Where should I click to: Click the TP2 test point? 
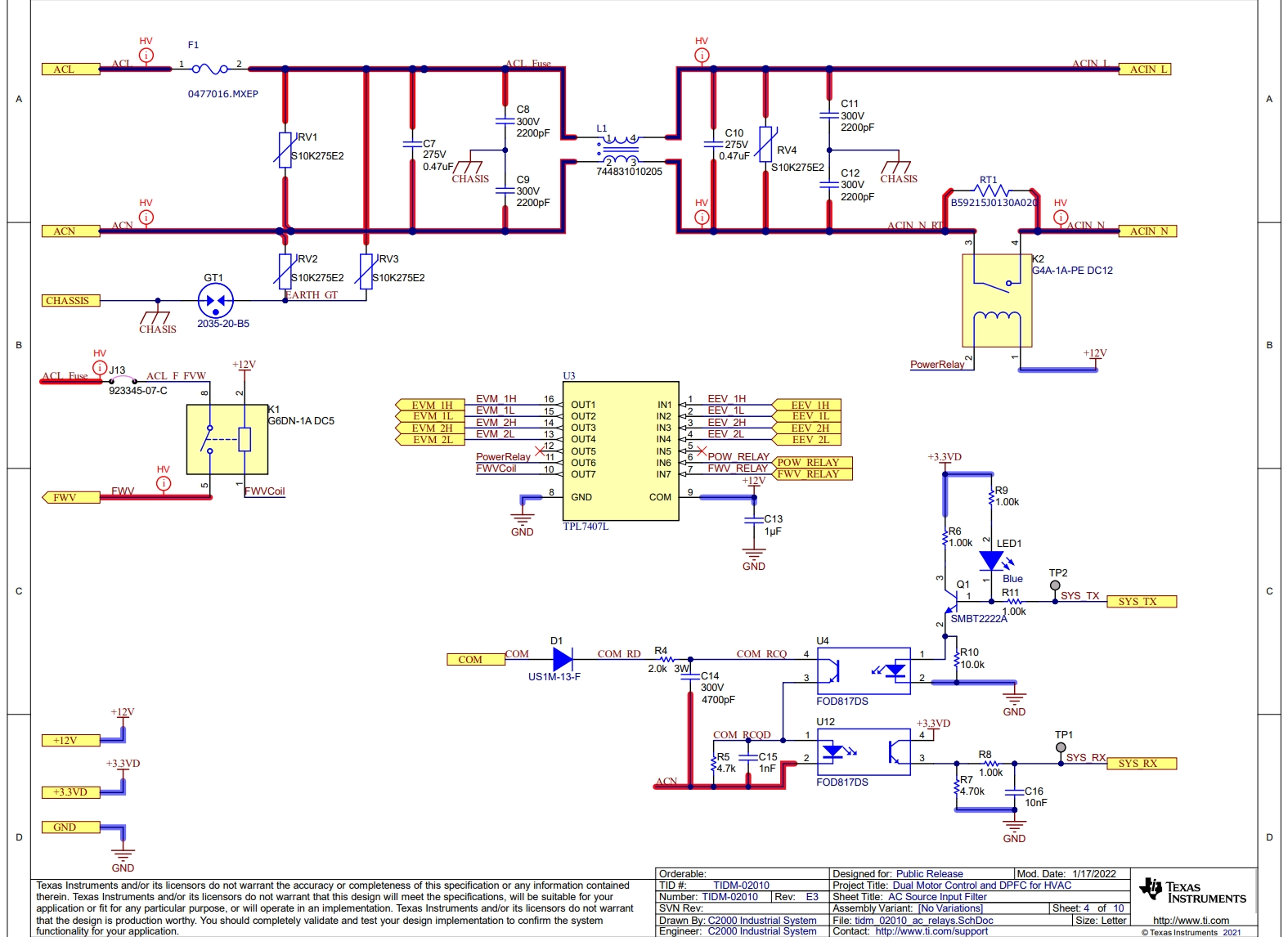tap(1055, 585)
